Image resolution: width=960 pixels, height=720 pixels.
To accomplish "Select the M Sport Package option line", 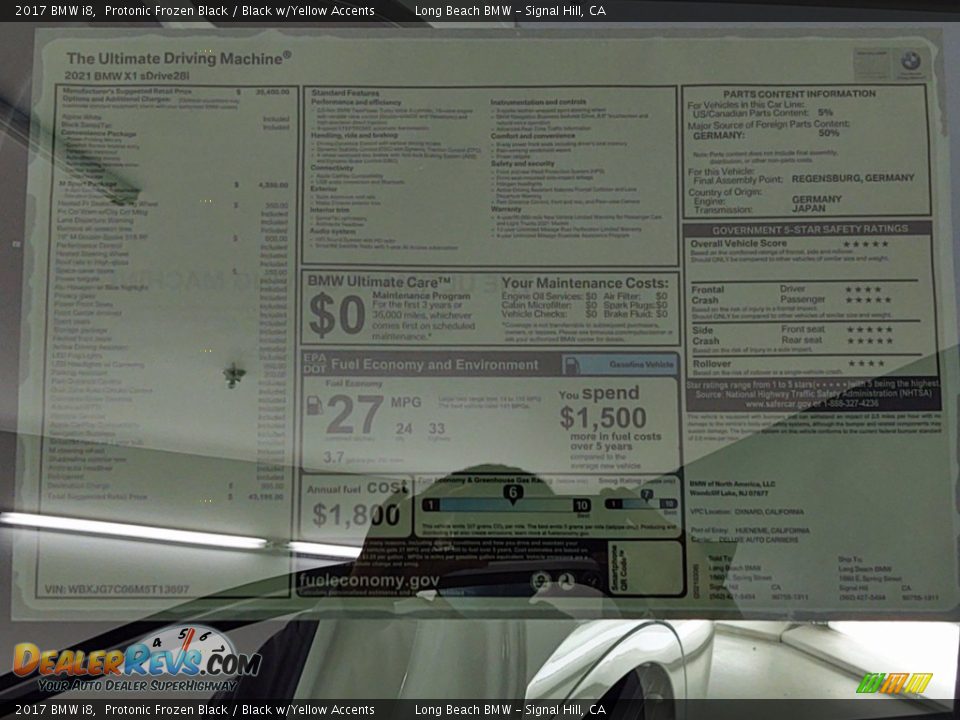I will click(174, 184).
